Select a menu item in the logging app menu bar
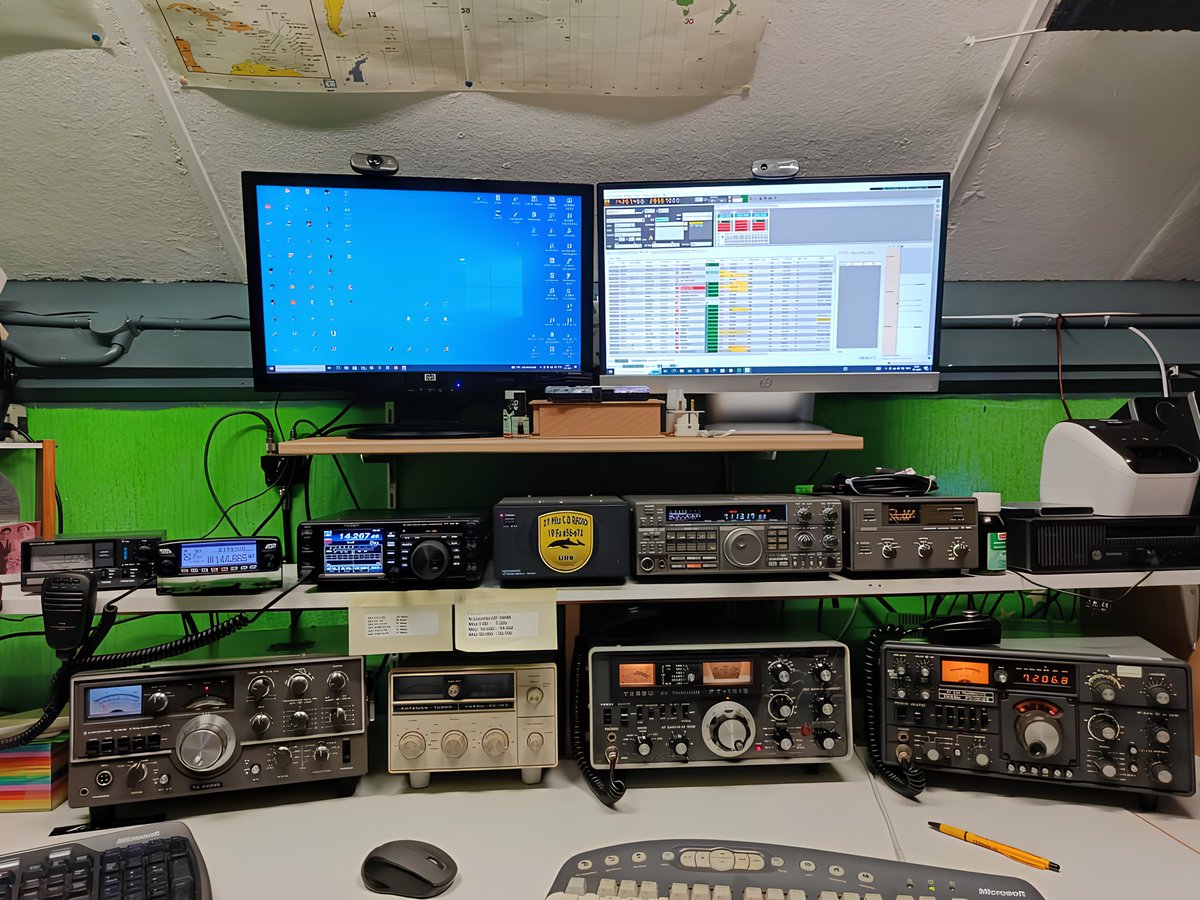This screenshot has width=1200, height=900. pos(623,192)
